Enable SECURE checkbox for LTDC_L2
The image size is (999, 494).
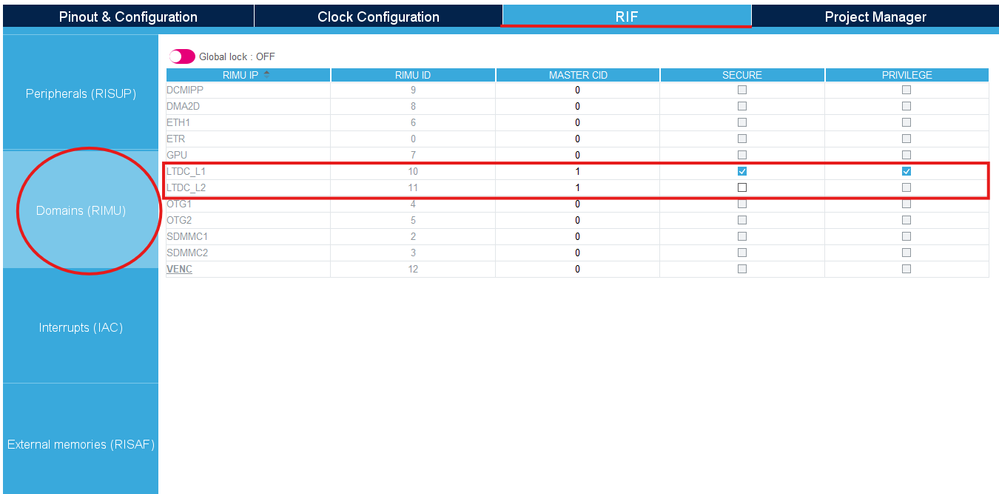[x=742, y=187]
